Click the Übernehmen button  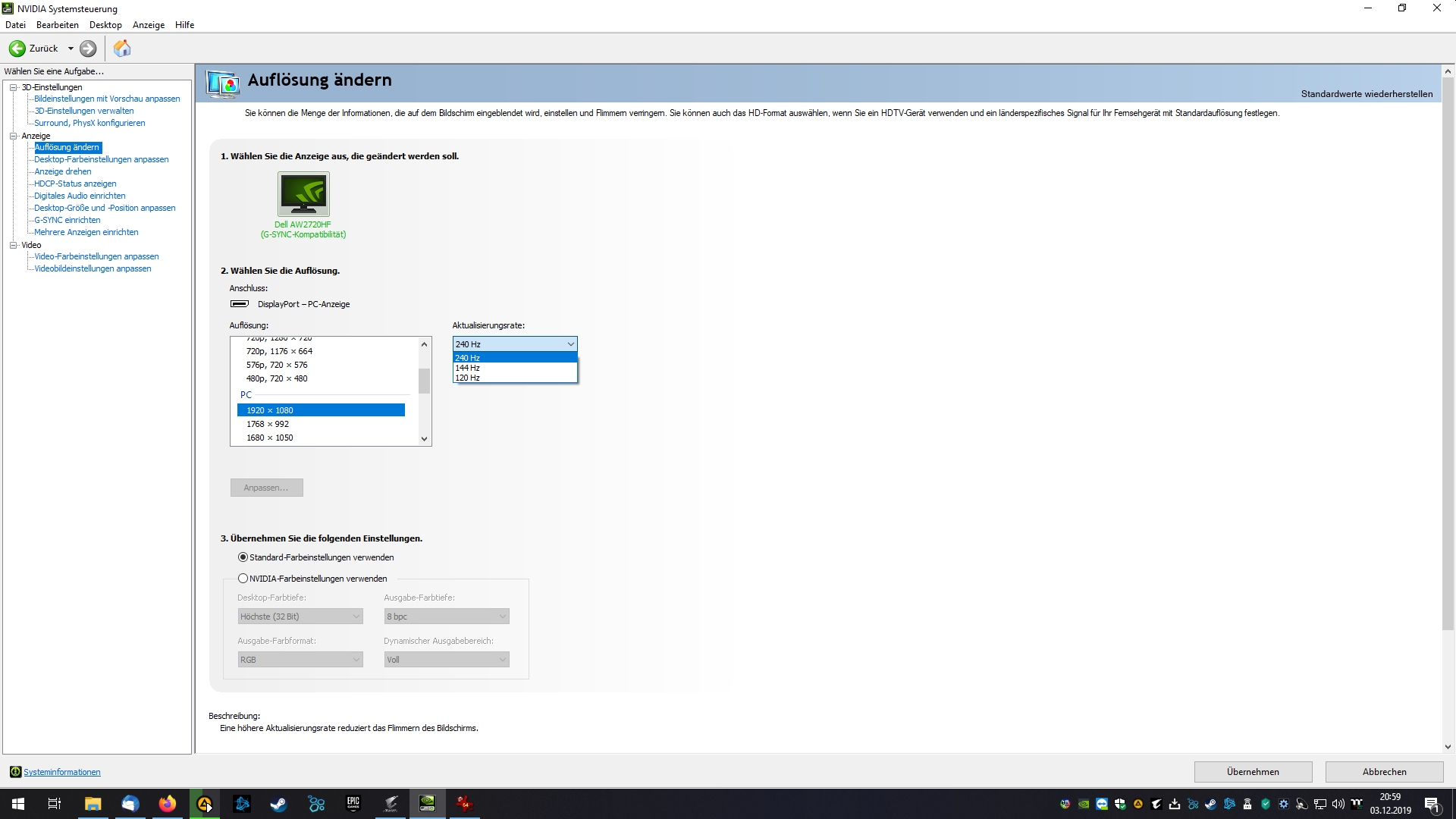tap(1253, 772)
